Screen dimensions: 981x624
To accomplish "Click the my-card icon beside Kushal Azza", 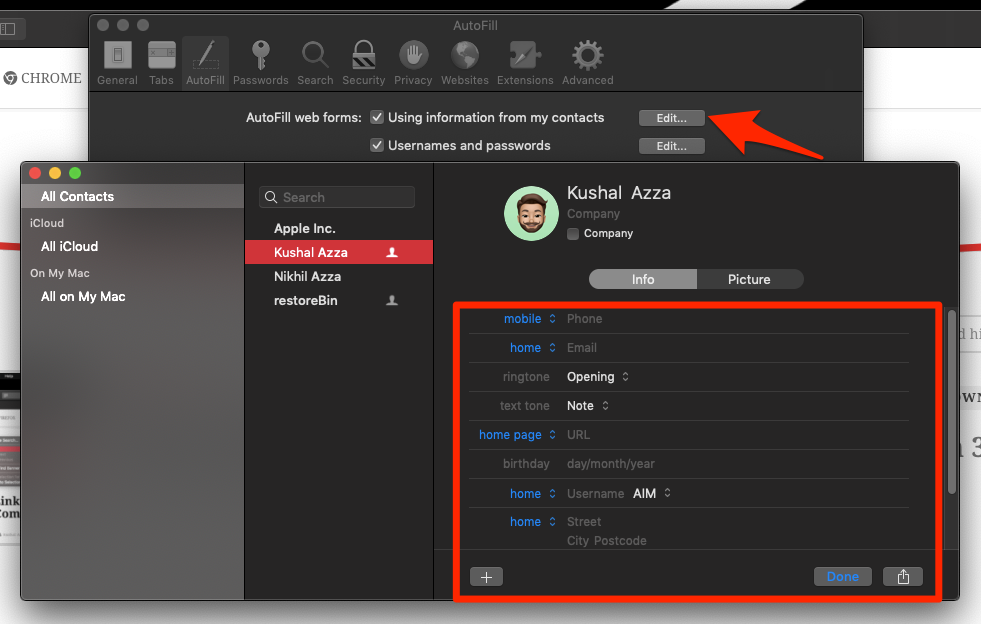I will [392, 252].
